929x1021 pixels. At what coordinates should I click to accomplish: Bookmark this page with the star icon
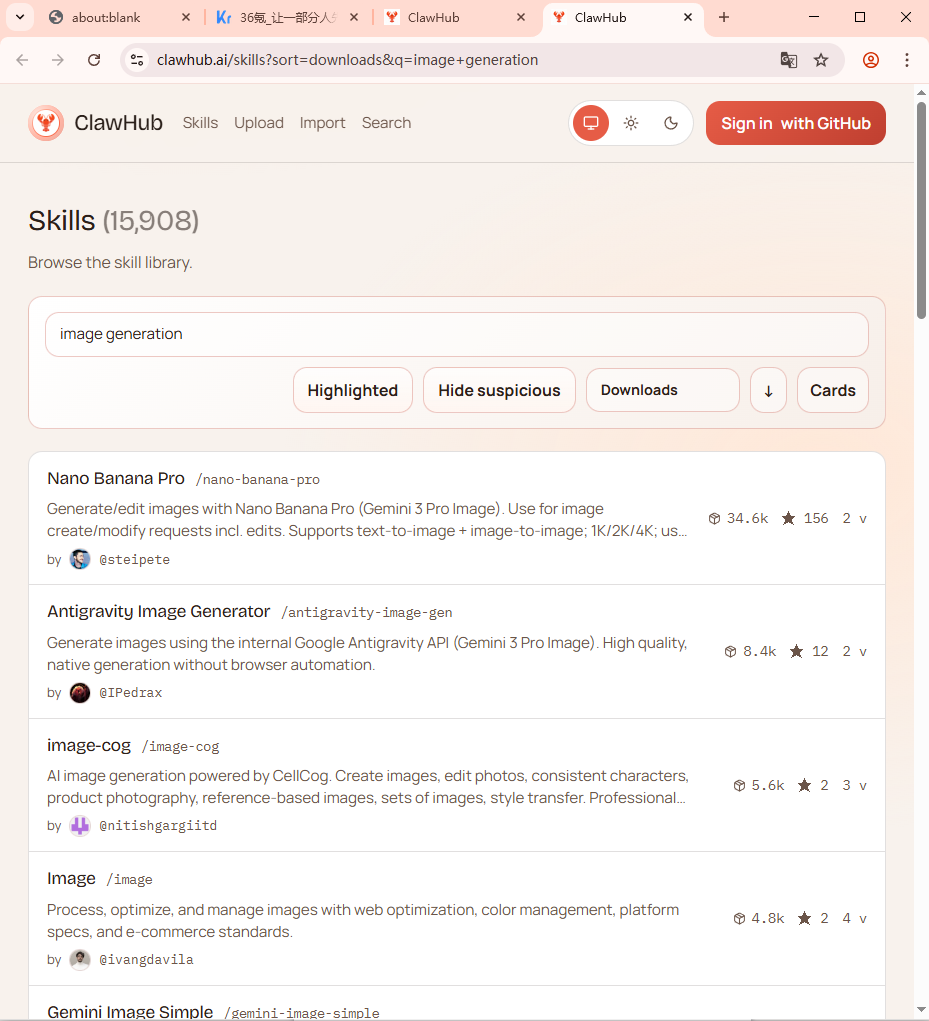821,60
